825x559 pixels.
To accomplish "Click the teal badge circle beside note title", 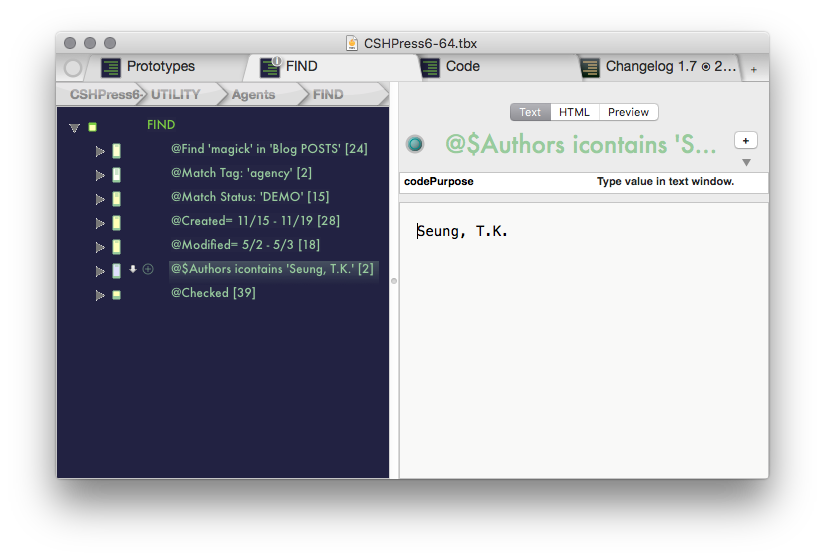I will 415,144.
